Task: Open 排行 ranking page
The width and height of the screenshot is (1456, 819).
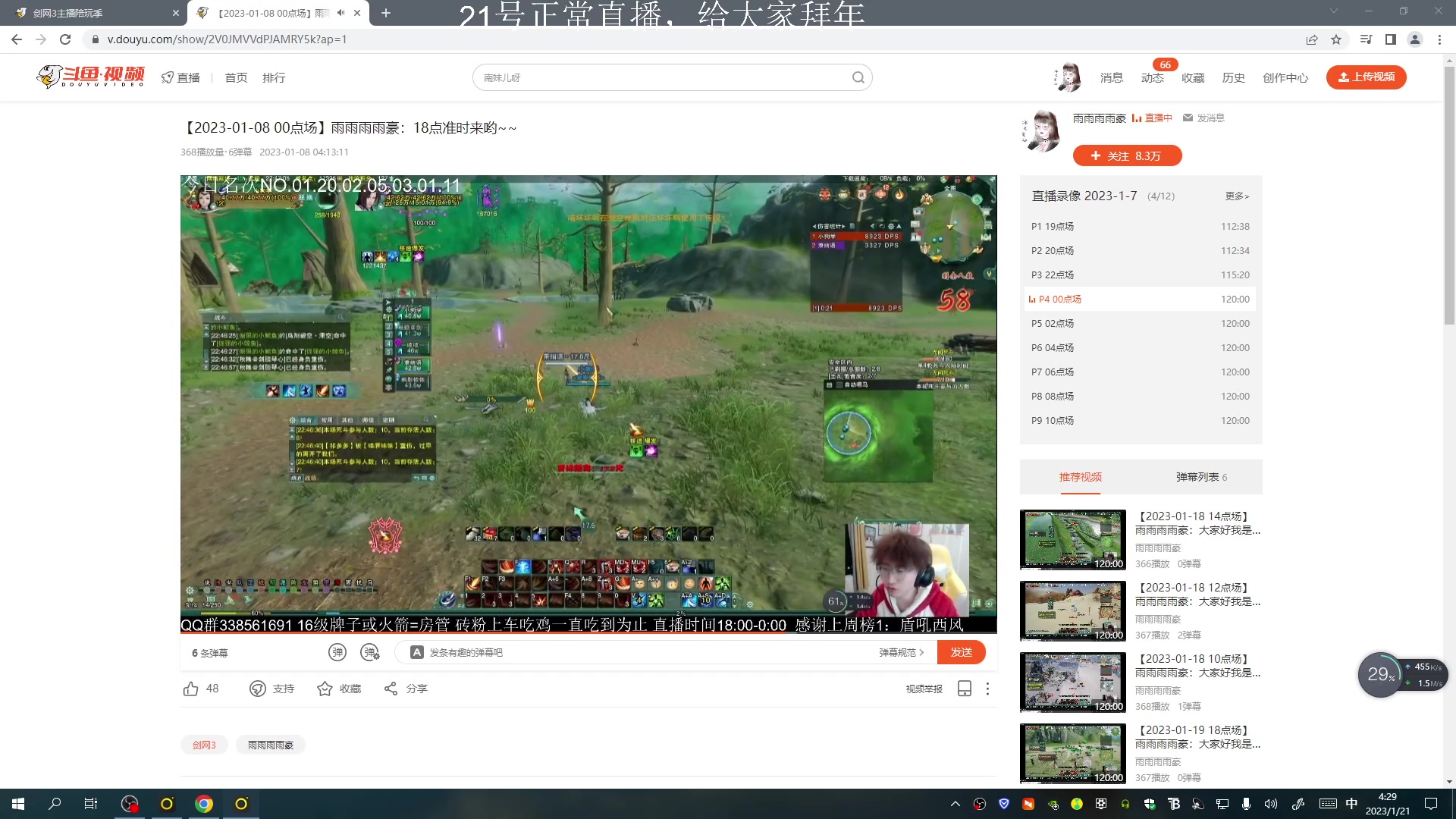Action: [x=274, y=77]
